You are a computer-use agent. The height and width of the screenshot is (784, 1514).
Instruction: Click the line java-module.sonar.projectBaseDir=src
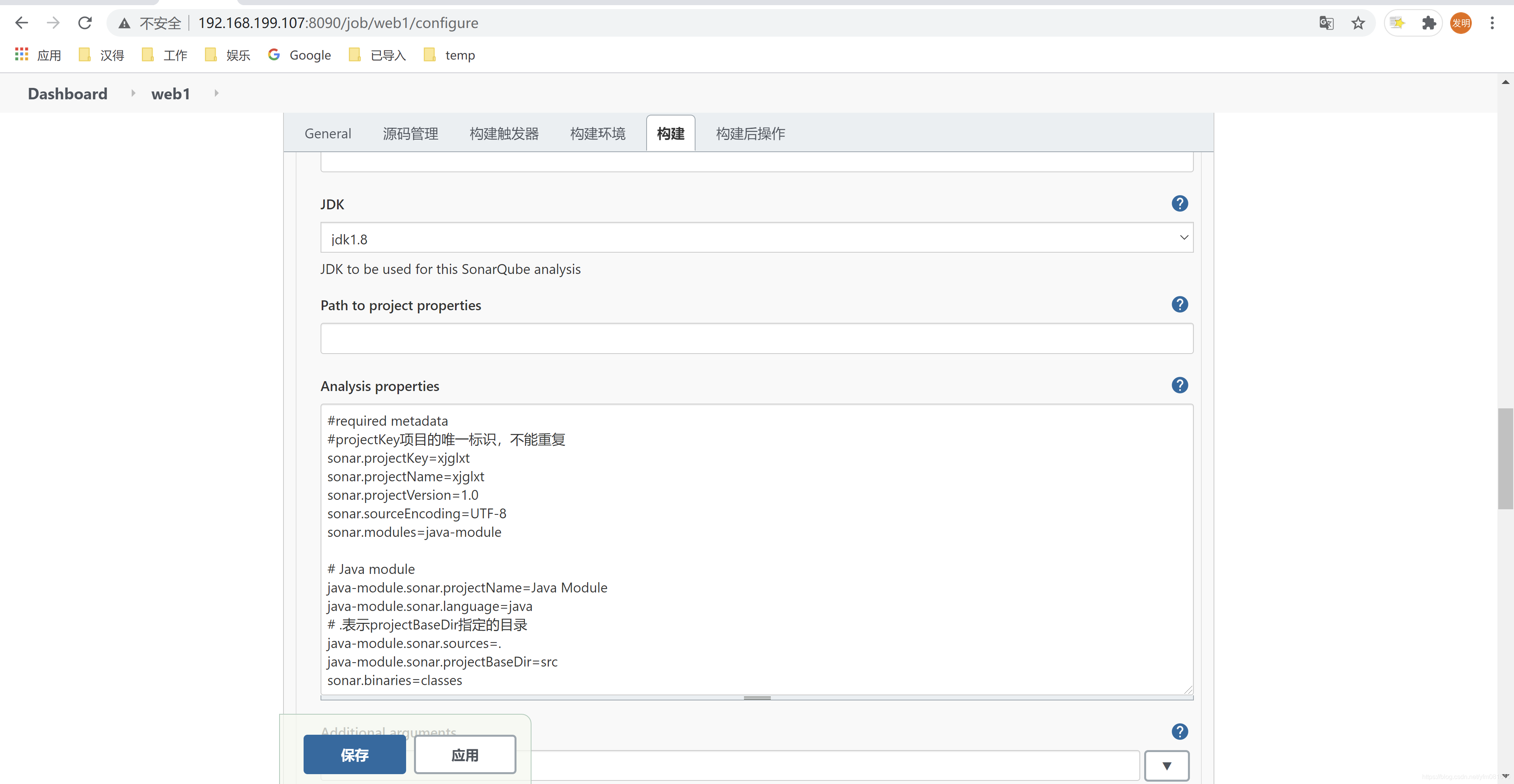(442, 662)
